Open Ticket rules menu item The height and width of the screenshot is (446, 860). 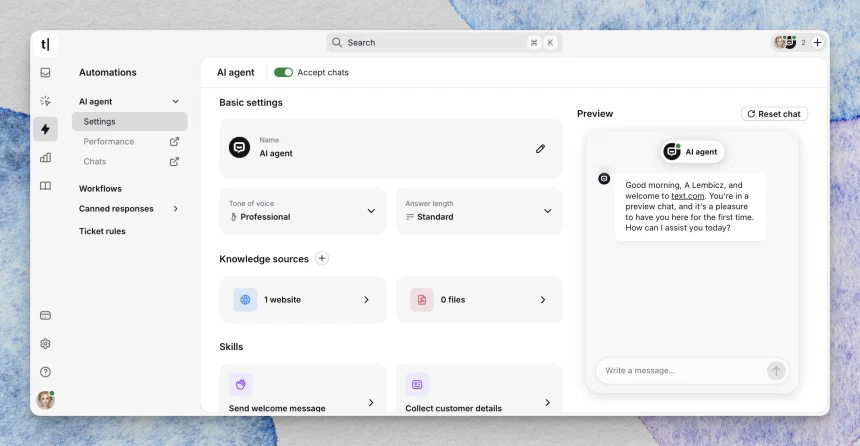click(102, 231)
